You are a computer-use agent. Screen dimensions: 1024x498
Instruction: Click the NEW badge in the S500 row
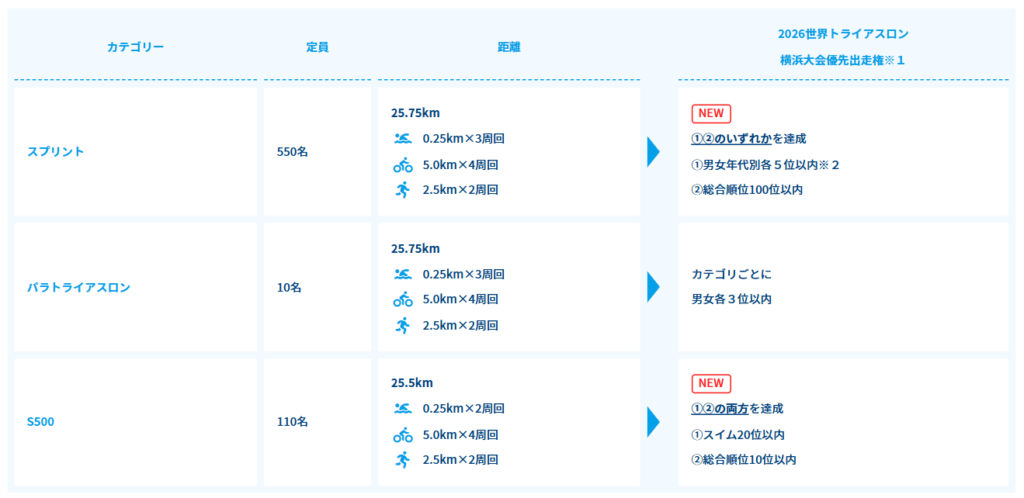click(x=711, y=383)
